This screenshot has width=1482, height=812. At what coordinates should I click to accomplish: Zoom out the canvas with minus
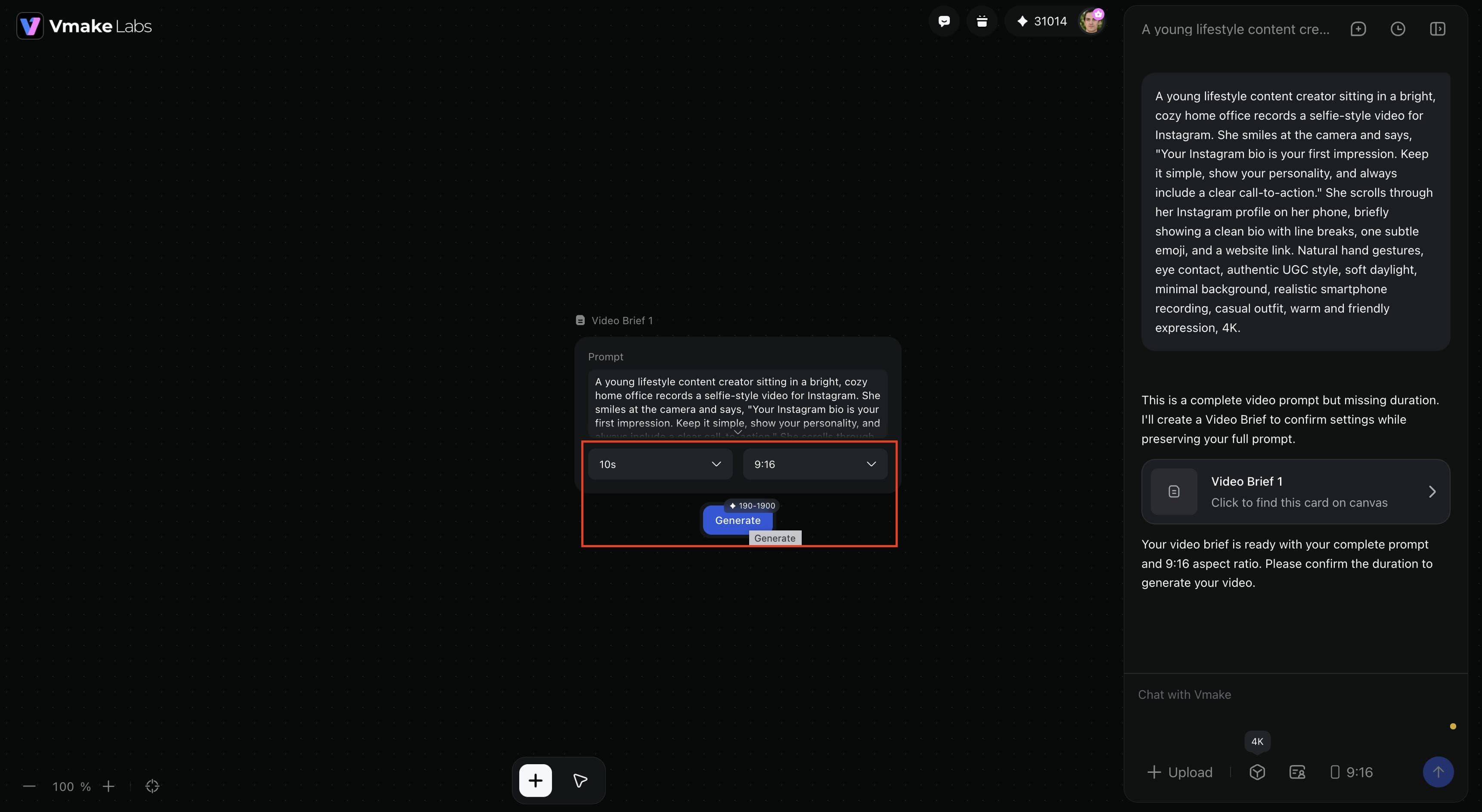pyautogui.click(x=29, y=786)
